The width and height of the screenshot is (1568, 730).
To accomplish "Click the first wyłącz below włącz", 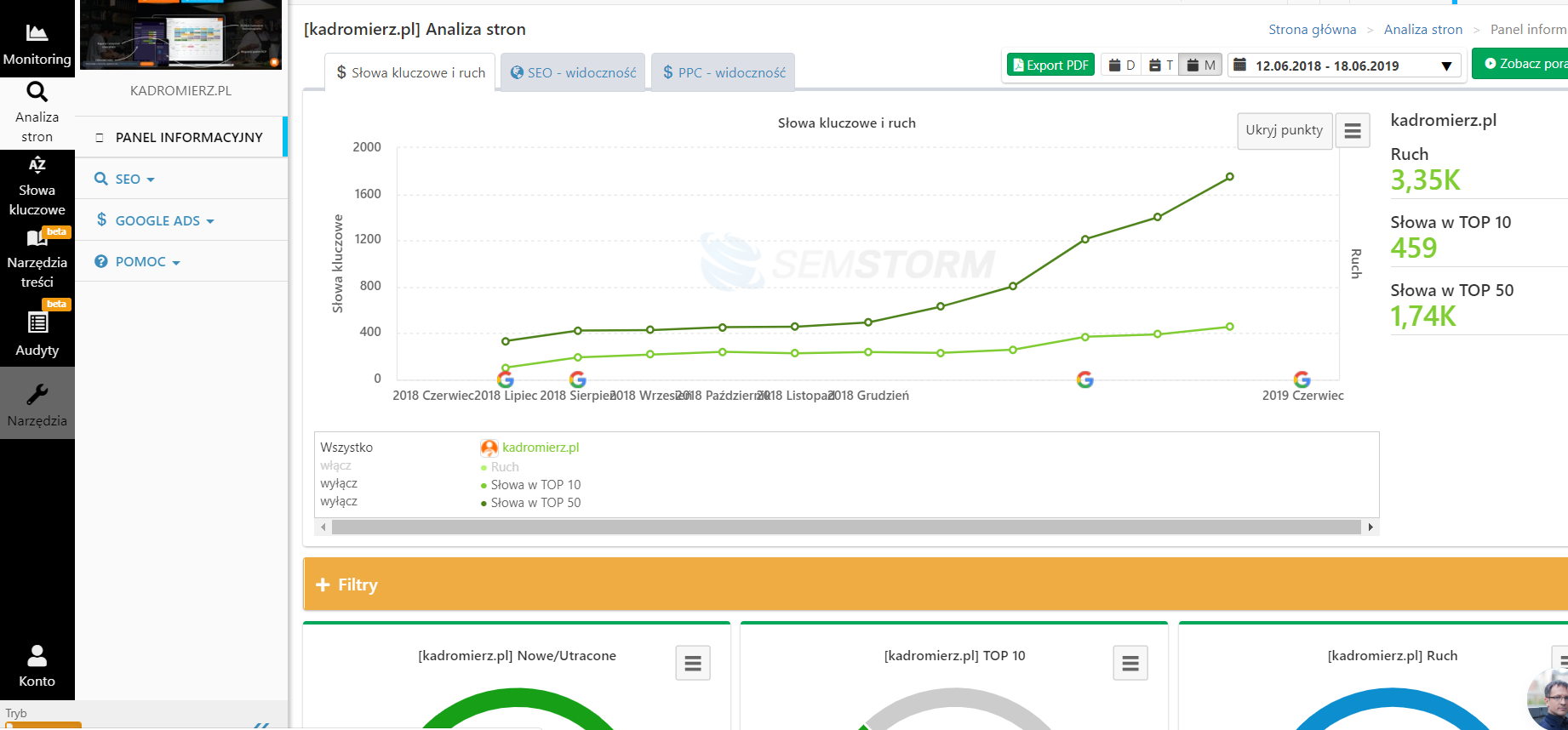I will click(x=339, y=483).
